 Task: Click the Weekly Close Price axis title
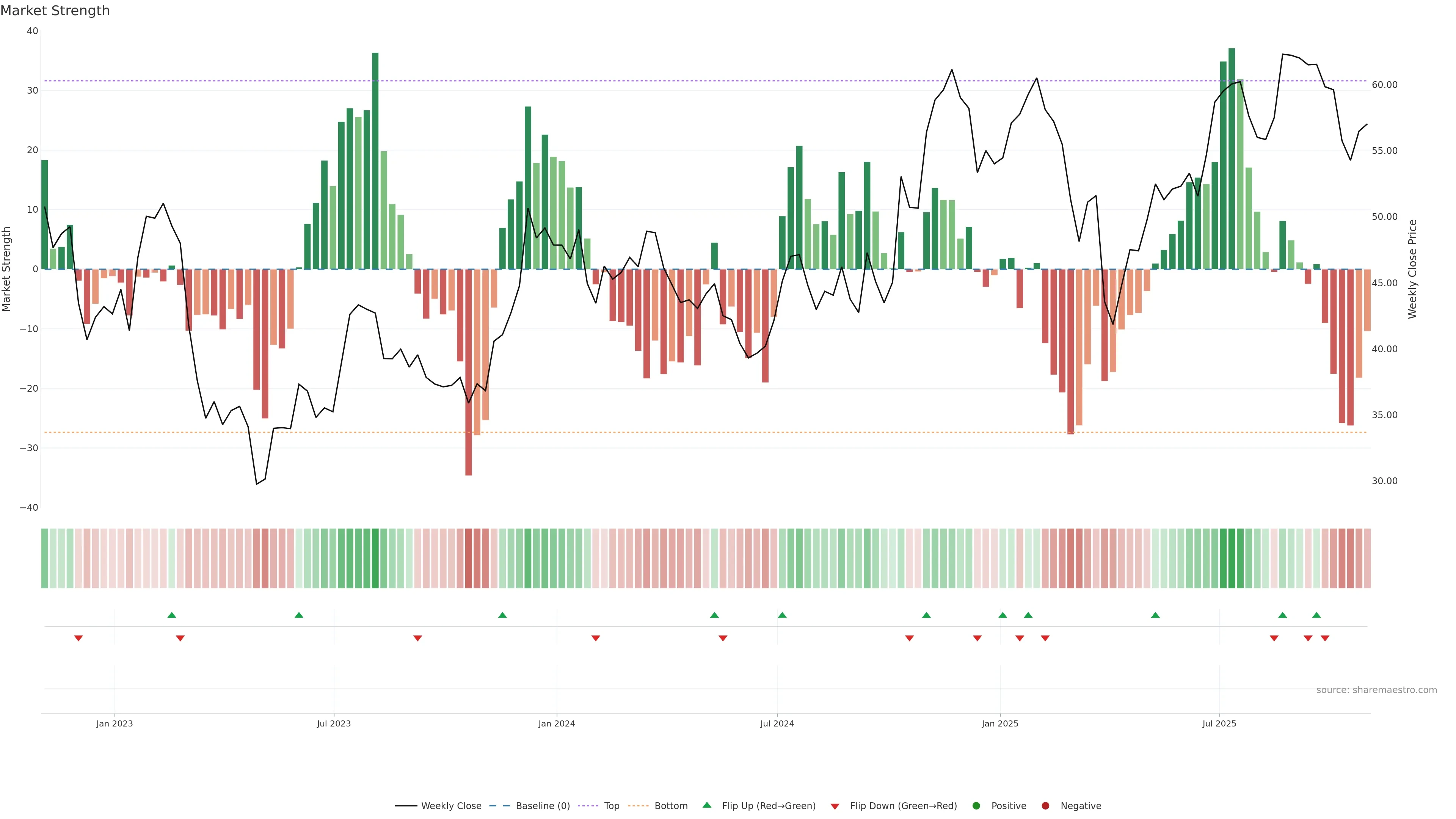click(x=1412, y=269)
